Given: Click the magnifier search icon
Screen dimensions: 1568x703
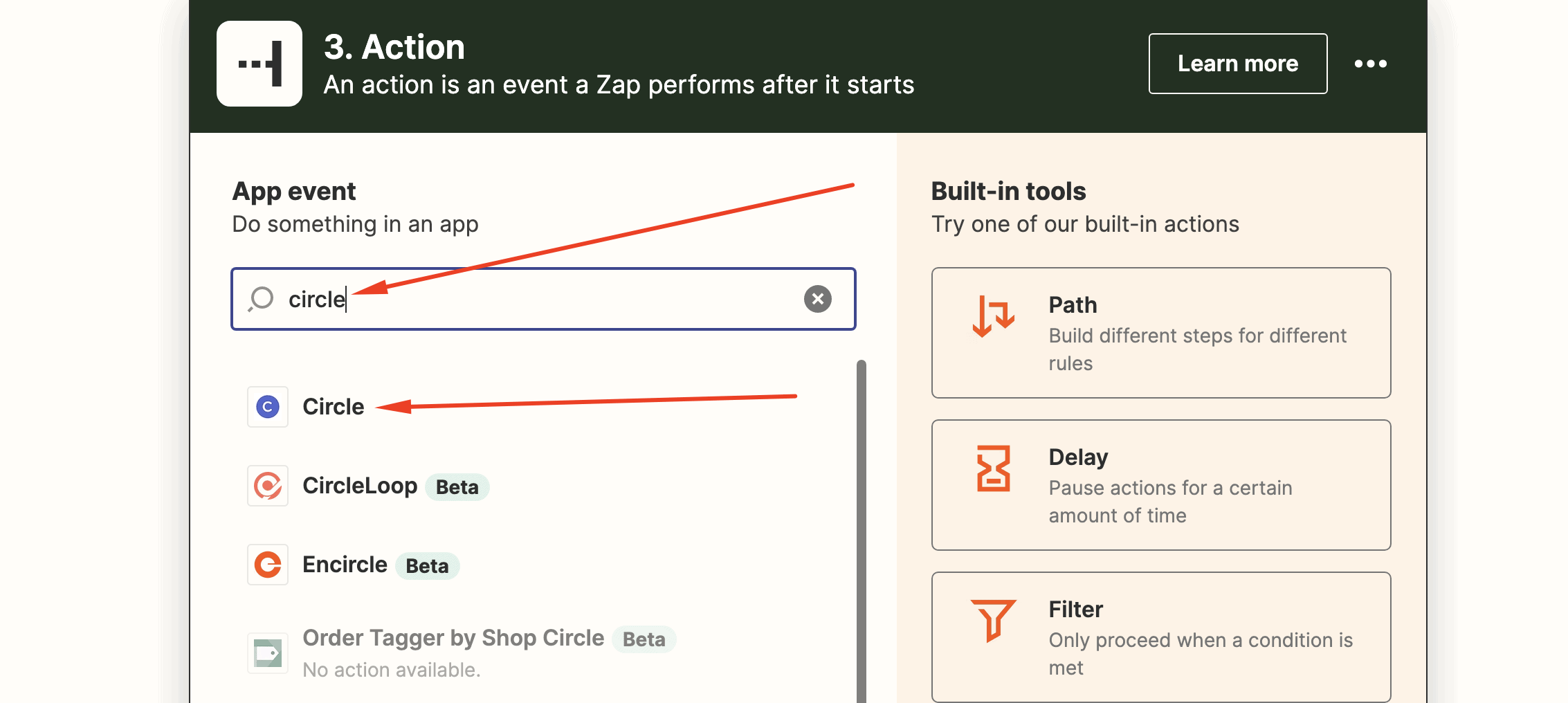Looking at the screenshot, I should (261, 299).
